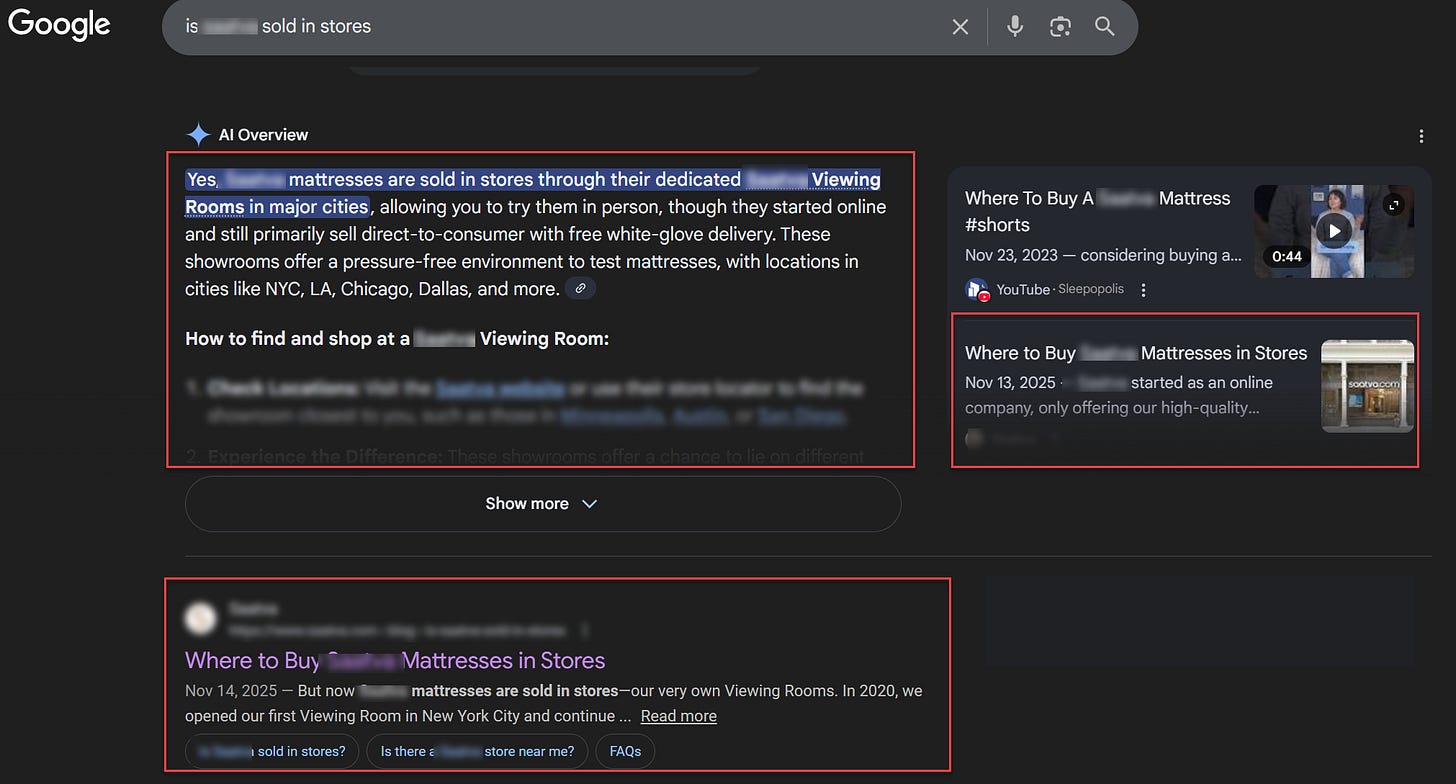The image size is (1456, 784).
Task: Expand the video thumbnail preview icon
Action: click(1396, 205)
